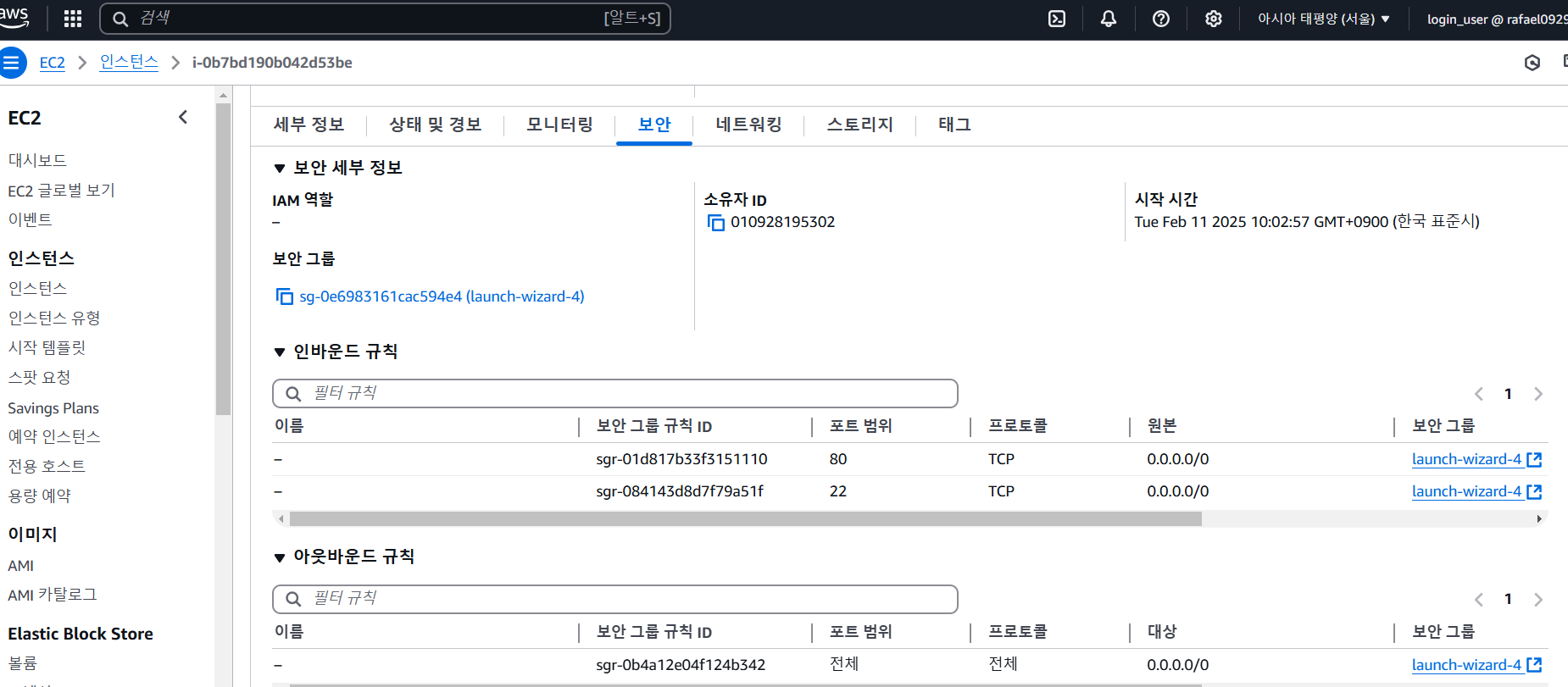The image size is (1568, 687).
Task: Go to previous inbound rules page
Action: (x=1479, y=394)
